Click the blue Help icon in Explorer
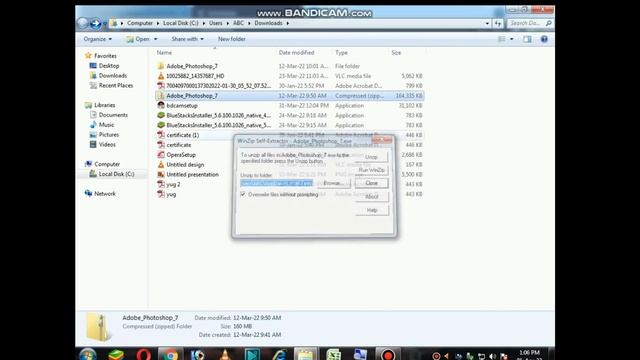The image size is (640, 360). 544,39
